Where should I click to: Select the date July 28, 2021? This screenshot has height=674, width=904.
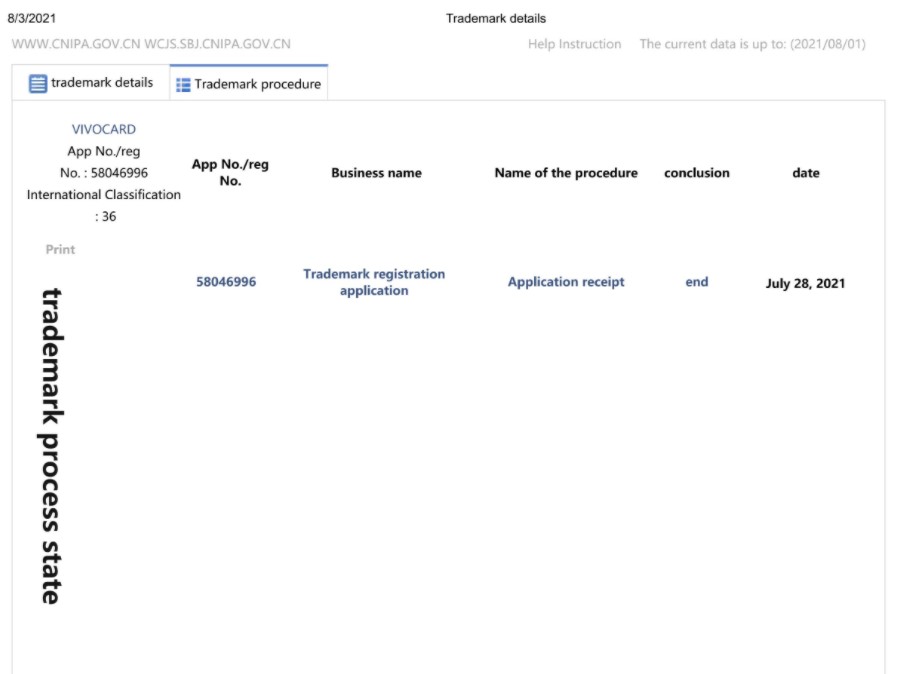[x=805, y=283]
